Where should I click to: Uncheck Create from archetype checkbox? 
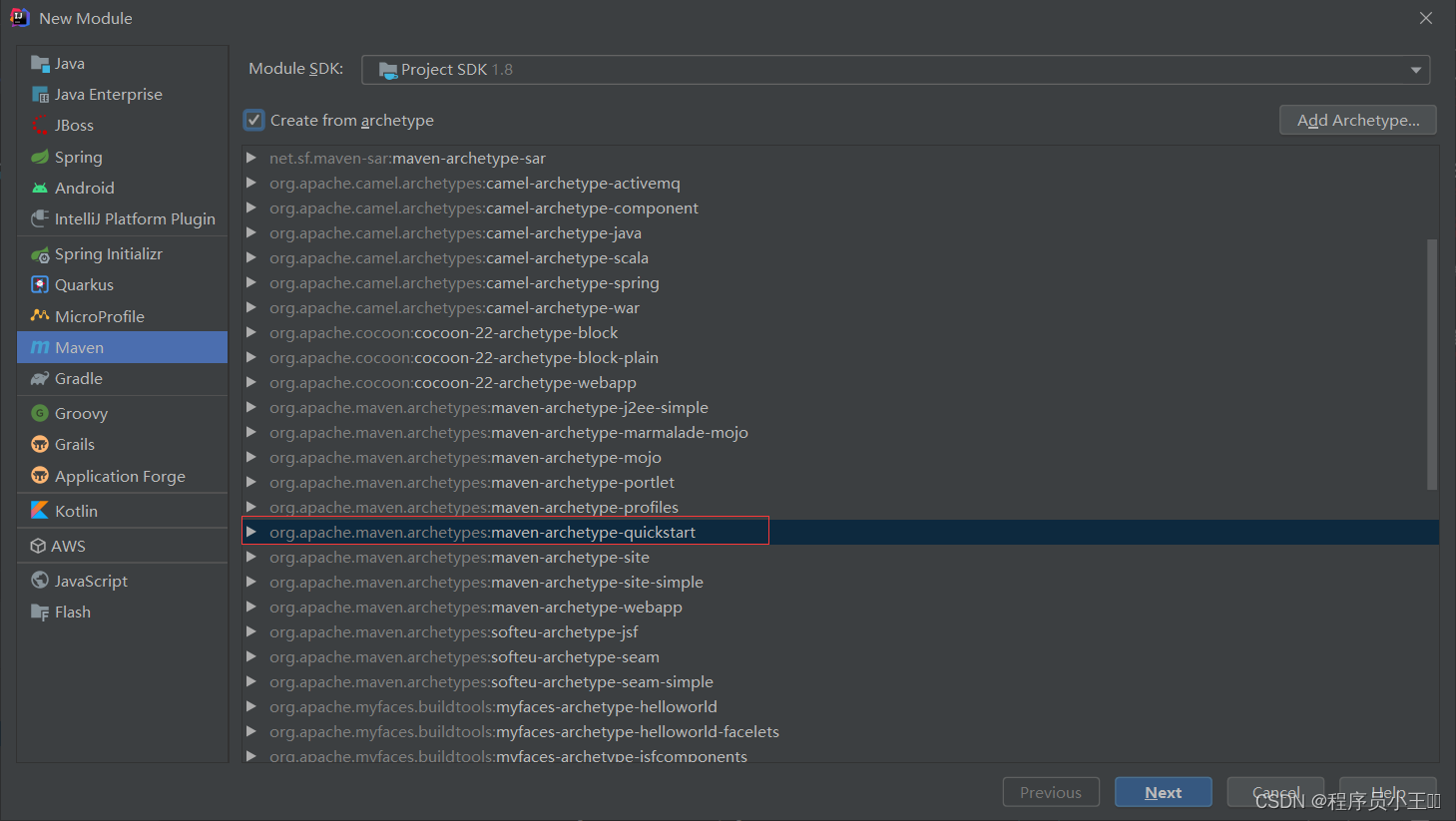tap(254, 121)
